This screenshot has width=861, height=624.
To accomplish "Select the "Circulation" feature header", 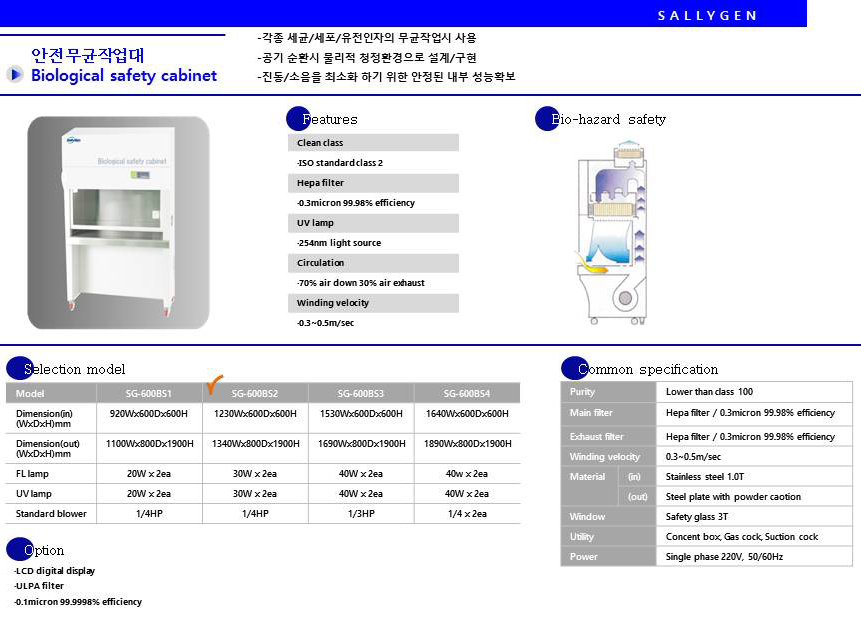I will 373,263.
